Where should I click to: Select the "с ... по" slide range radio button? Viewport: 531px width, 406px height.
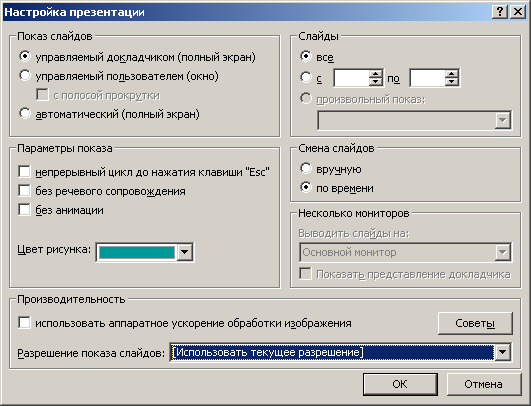point(305,78)
